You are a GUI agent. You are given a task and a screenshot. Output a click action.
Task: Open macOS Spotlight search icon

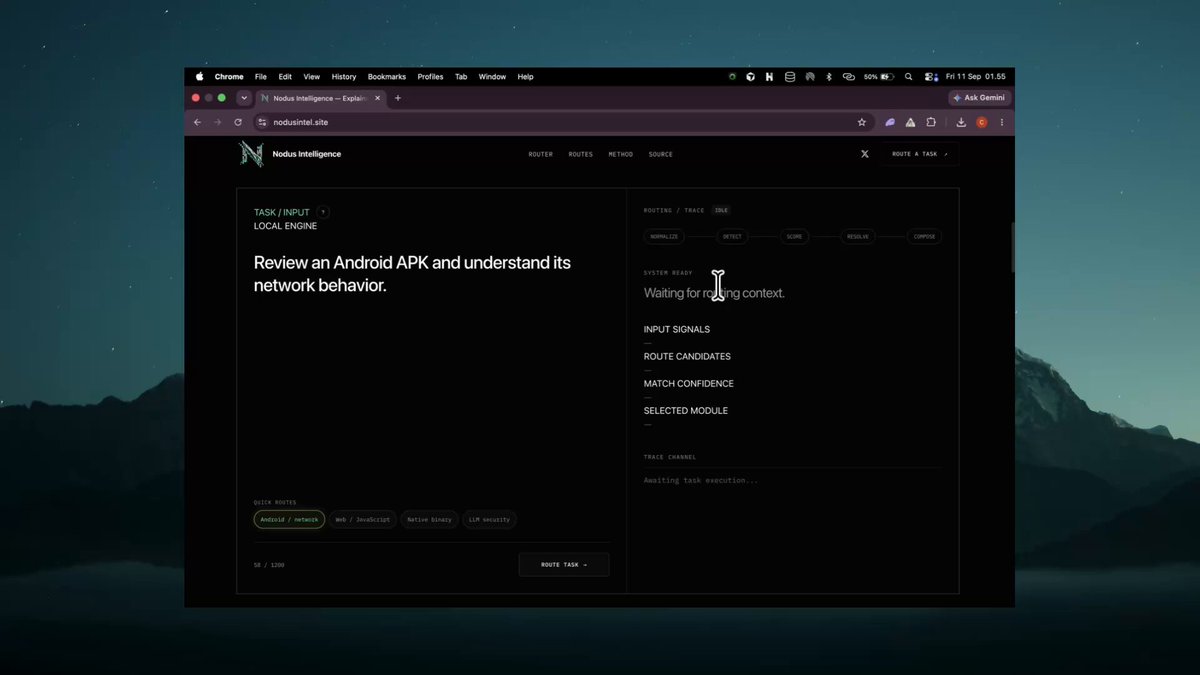(x=908, y=76)
